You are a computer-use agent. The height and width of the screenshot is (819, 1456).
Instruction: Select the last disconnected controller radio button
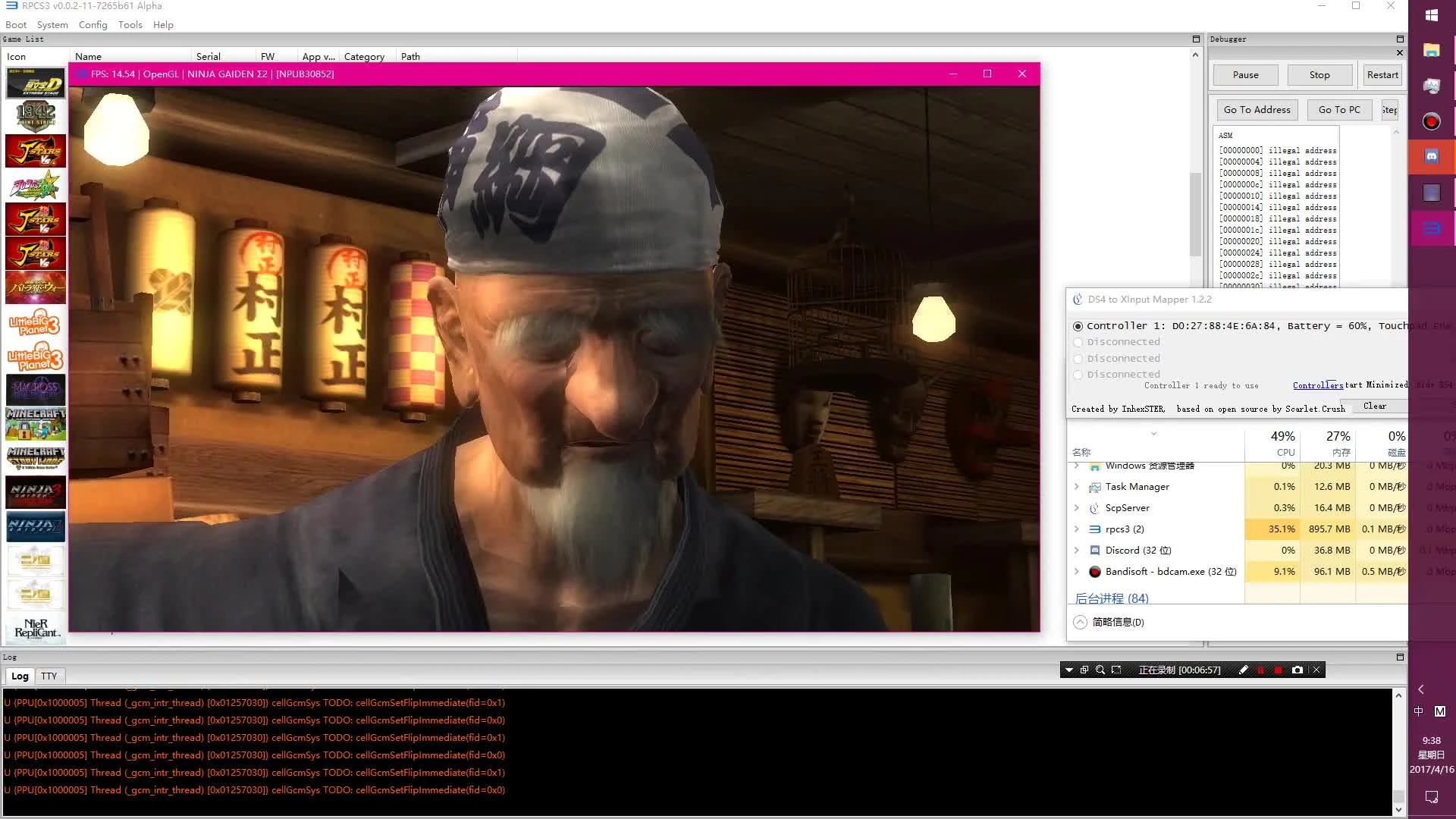pos(1078,375)
